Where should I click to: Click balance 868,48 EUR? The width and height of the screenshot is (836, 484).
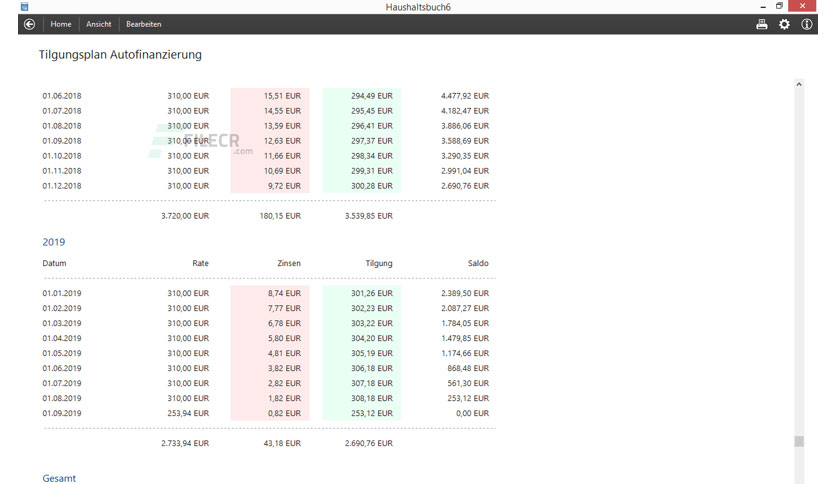click(x=468, y=368)
